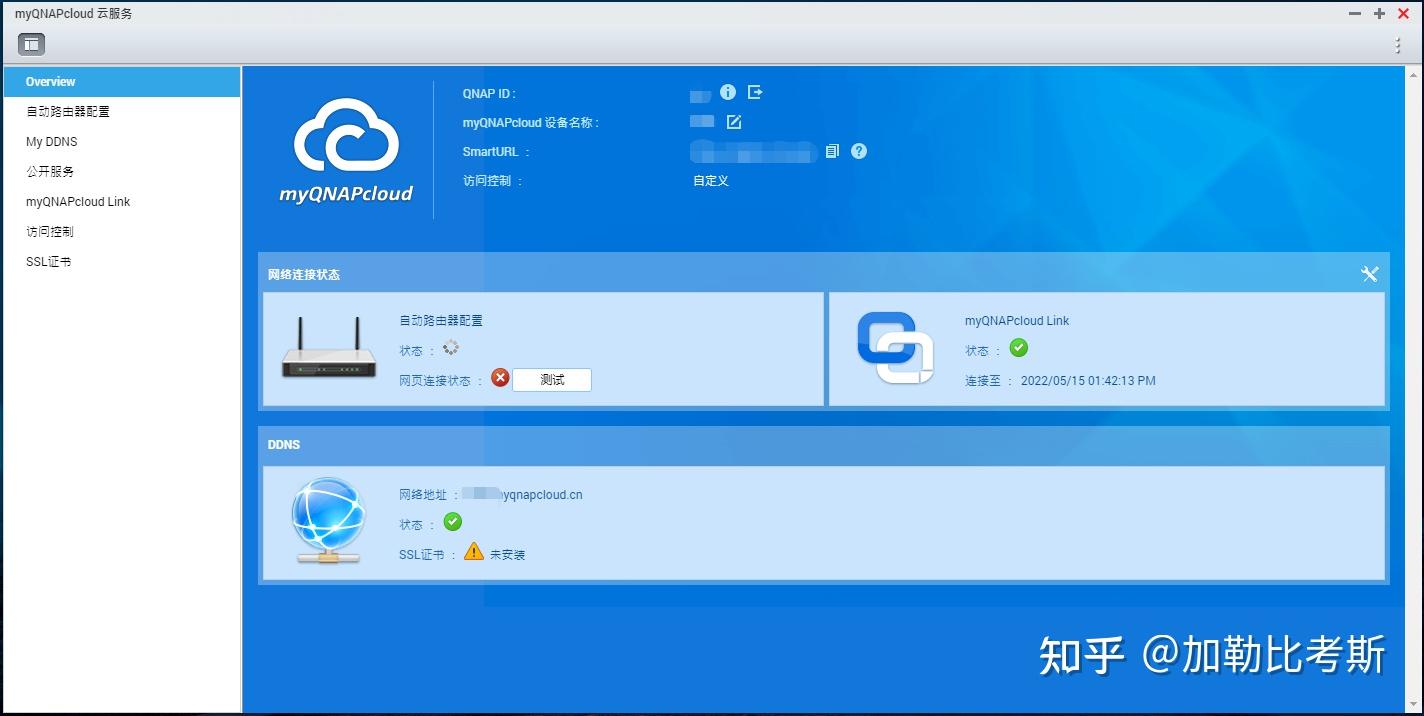Viewport: 1424px width, 716px height.
Task: Edit the myQNAPcloud device name via pencil icon
Action: pyautogui.click(x=734, y=121)
